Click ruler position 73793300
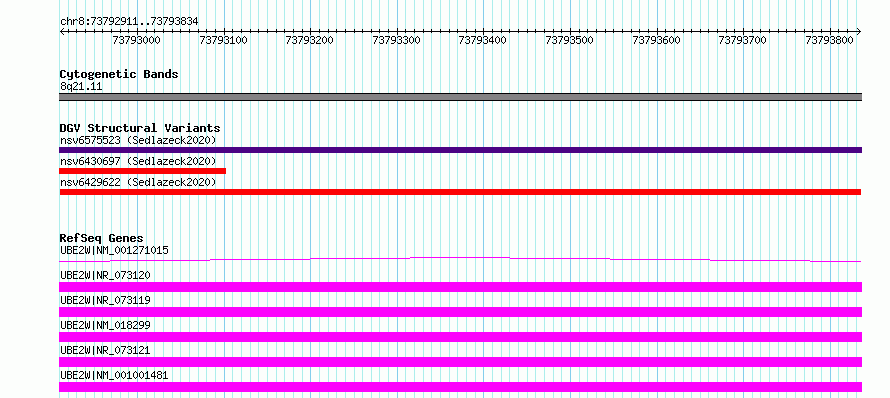Viewport: 890px width, 398px height. 397,40
